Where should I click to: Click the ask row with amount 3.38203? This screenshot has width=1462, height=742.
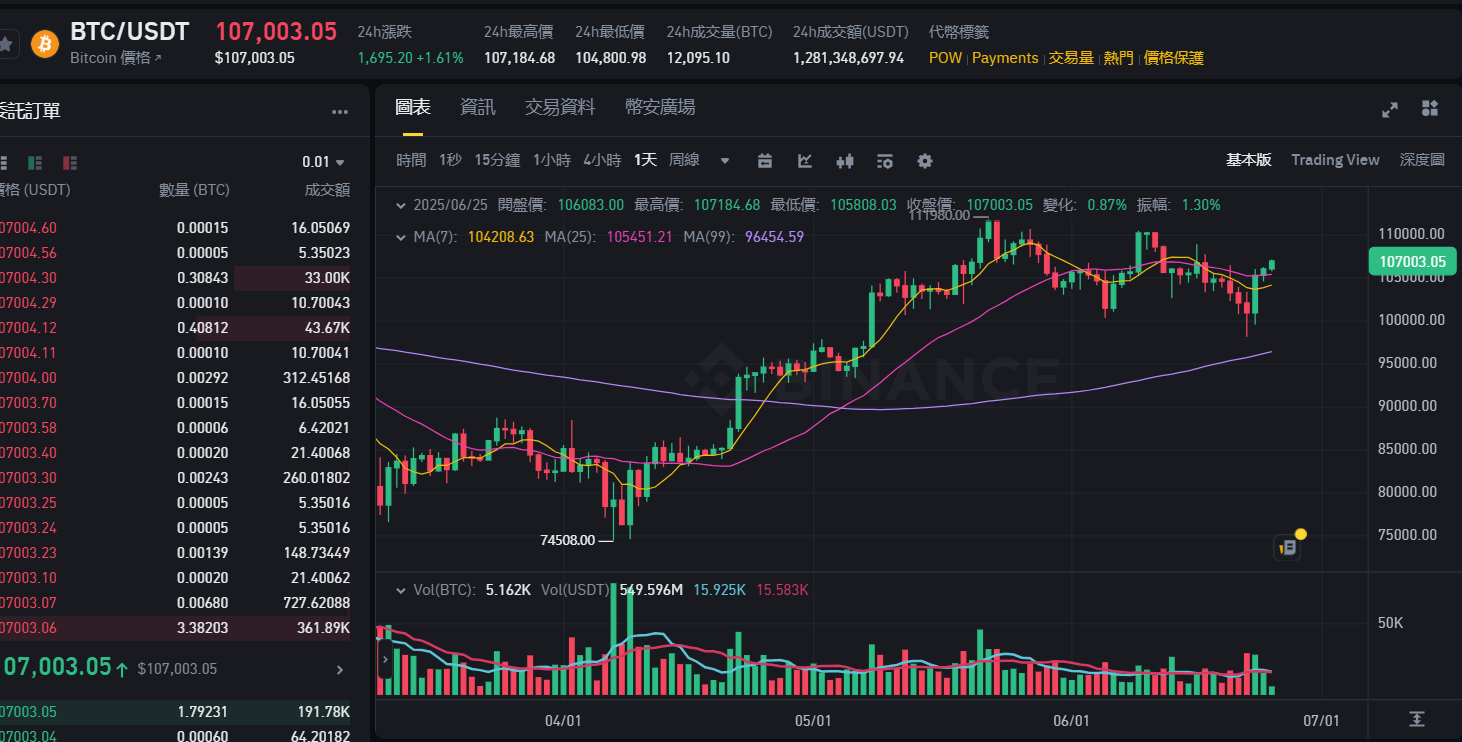(175, 628)
